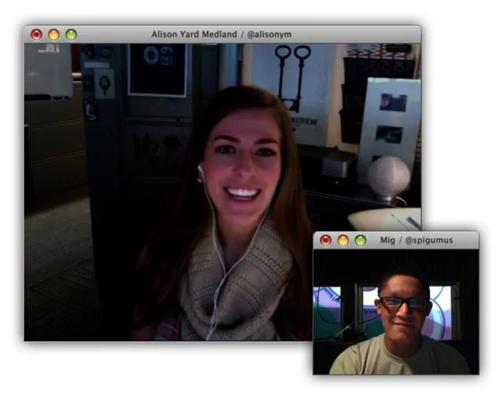The height and width of the screenshot is (400, 502).
Task: Close the Alison Yard Medland window
Action: point(36,34)
